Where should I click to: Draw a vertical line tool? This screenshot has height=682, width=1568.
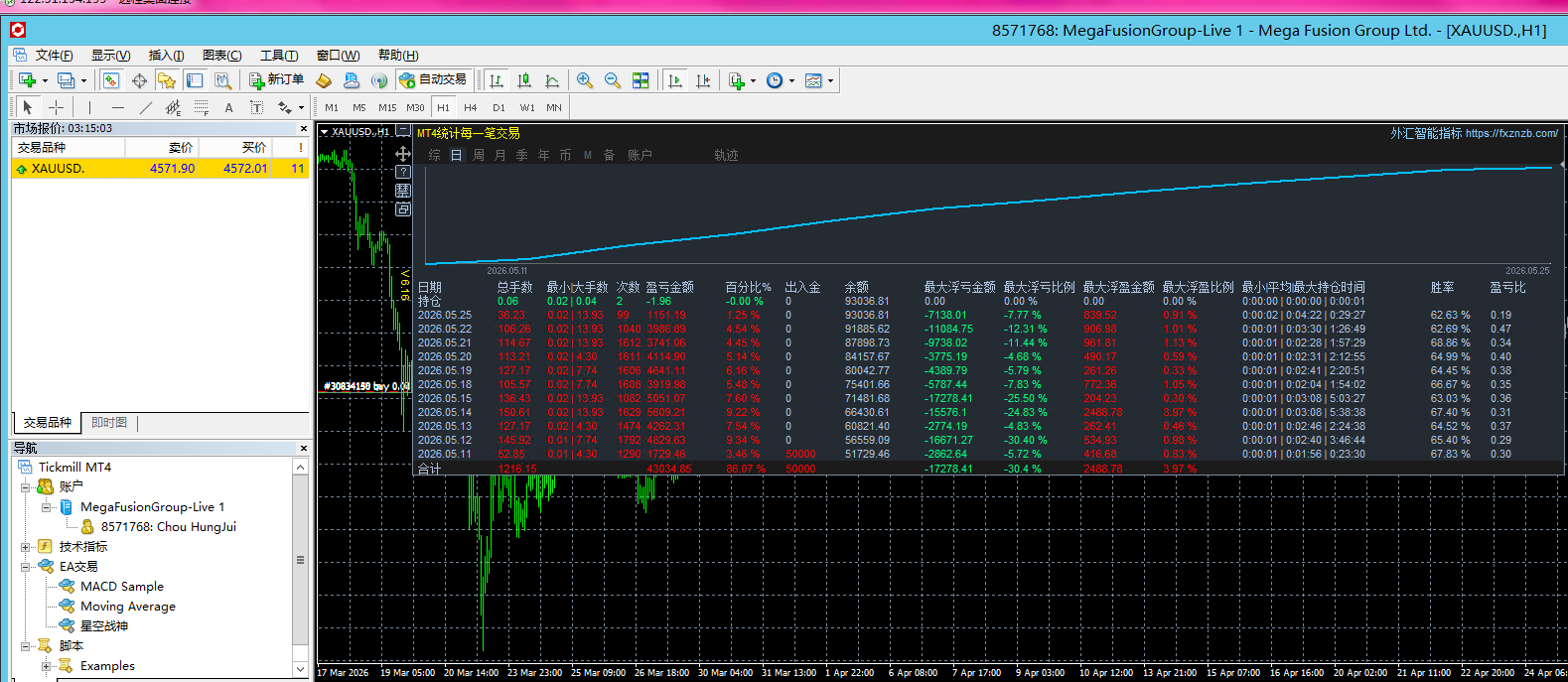pos(89,107)
